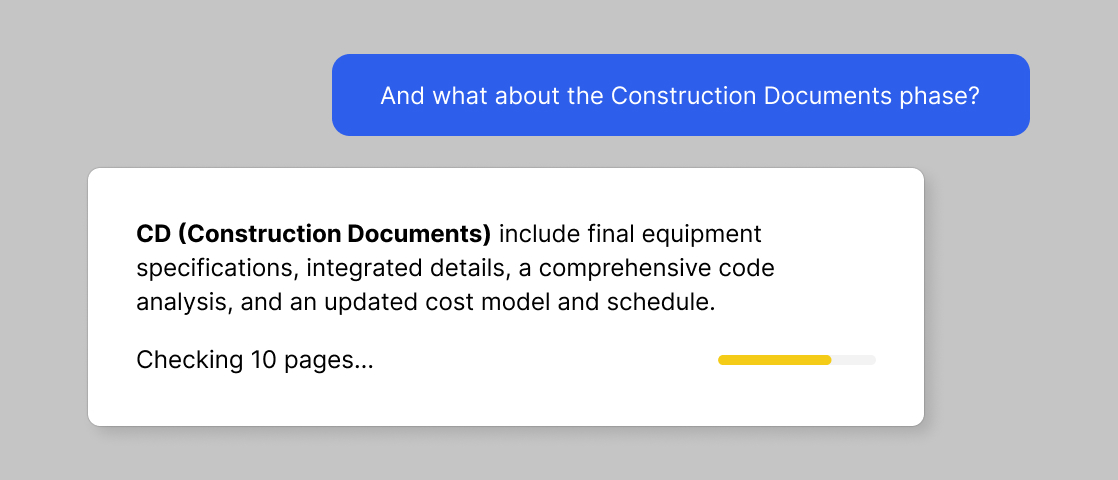Click the grey unfilled end of progress bar

[x=854, y=360]
